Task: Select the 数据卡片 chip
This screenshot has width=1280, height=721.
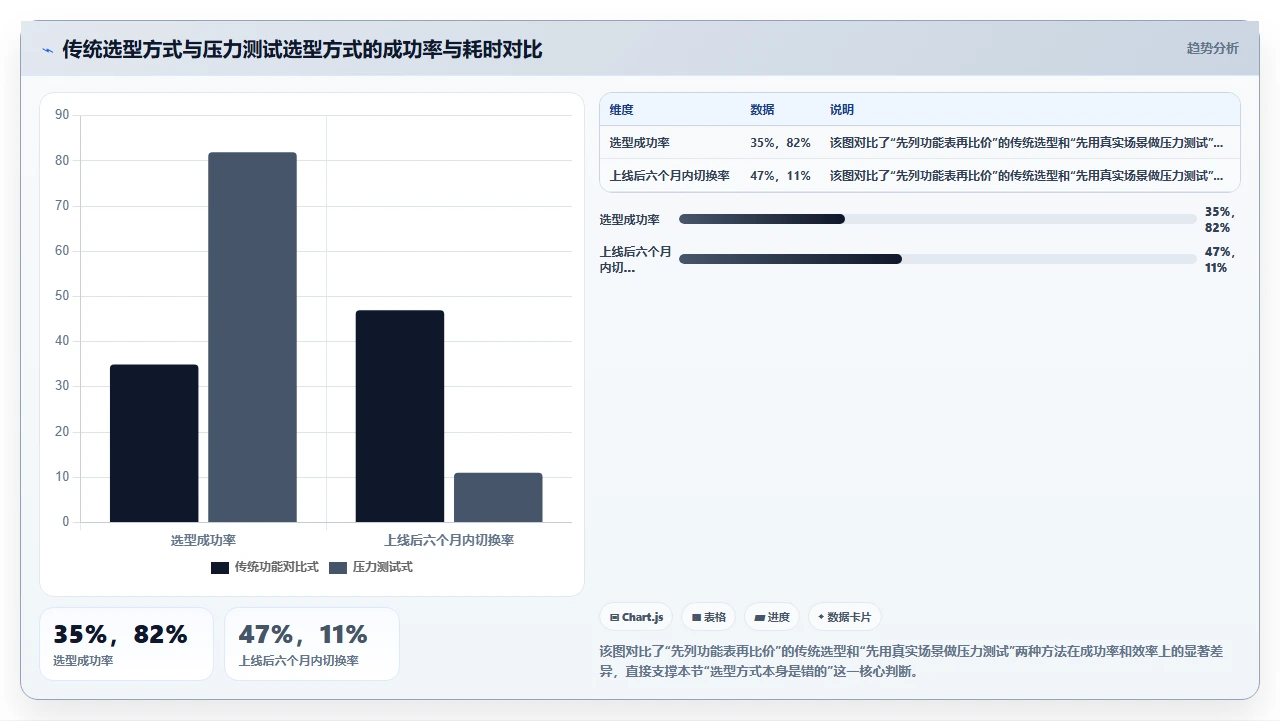Action: 845,617
